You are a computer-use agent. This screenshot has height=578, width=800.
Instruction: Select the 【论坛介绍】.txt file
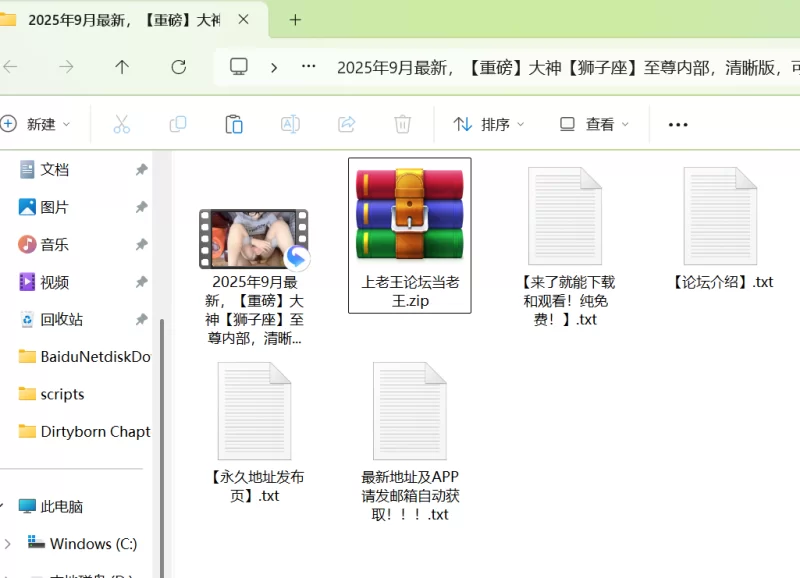pyautogui.click(x=720, y=230)
